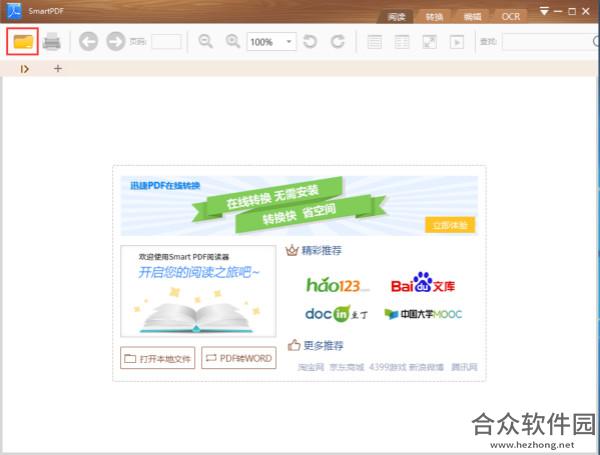Click the printer icon
Viewport: 600px width, 455px height.
click(52, 41)
